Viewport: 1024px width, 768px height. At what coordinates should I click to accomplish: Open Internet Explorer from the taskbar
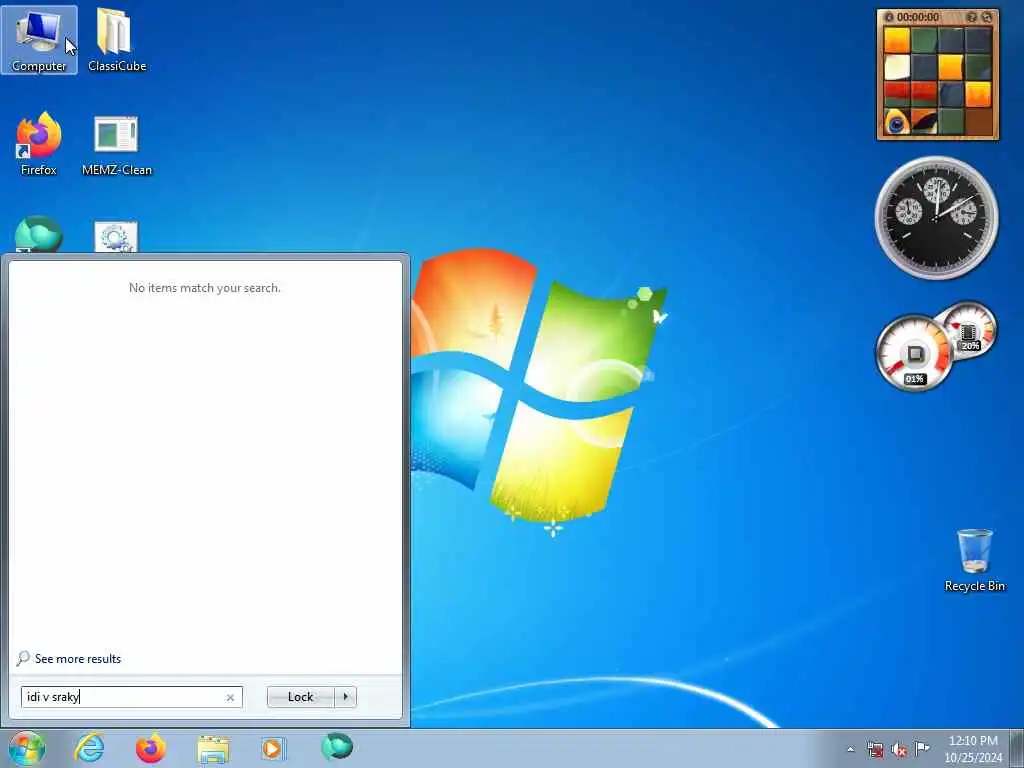pyautogui.click(x=89, y=748)
